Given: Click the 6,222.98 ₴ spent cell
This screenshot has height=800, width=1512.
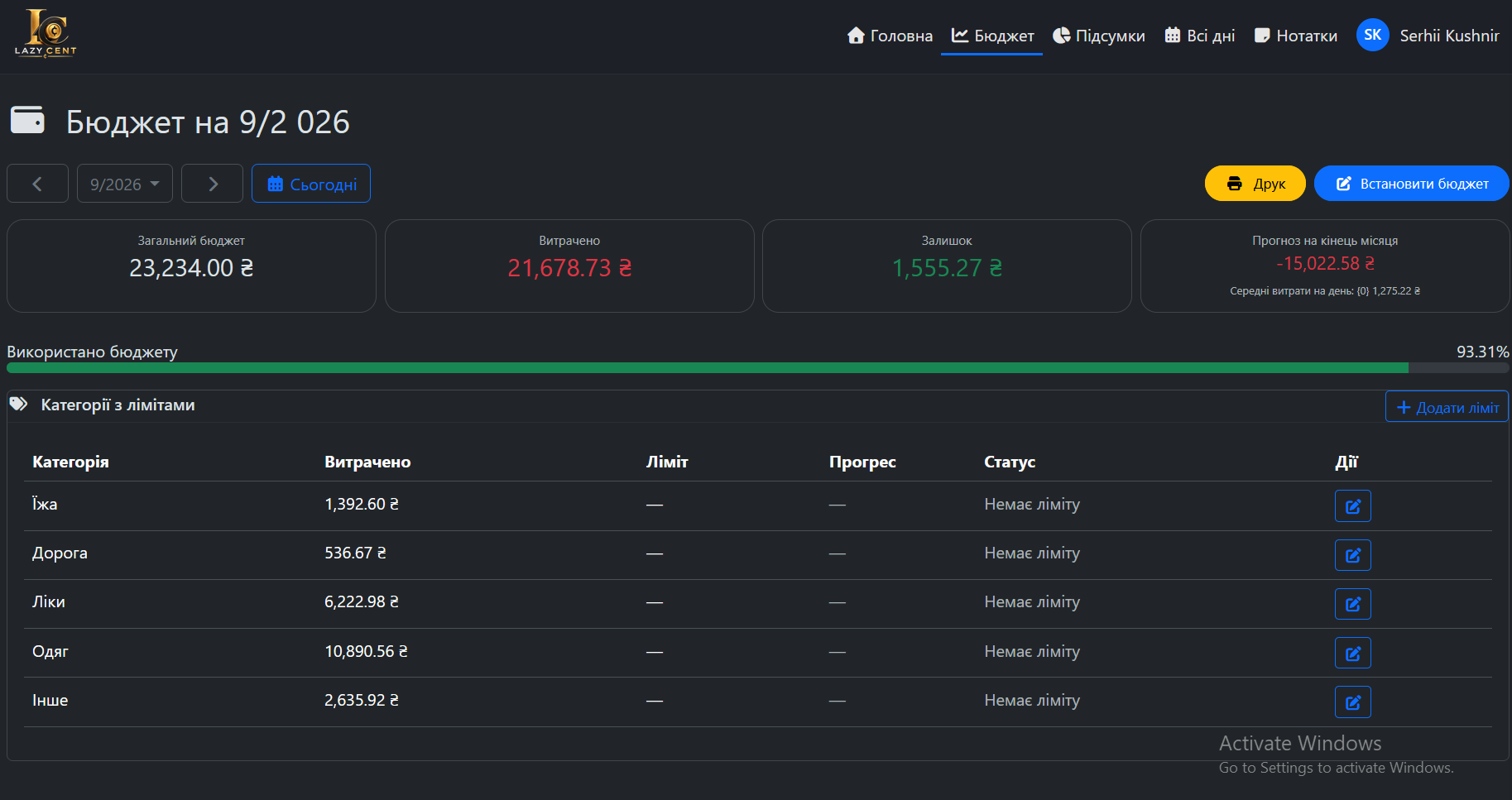Looking at the screenshot, I should click(362, 601).
